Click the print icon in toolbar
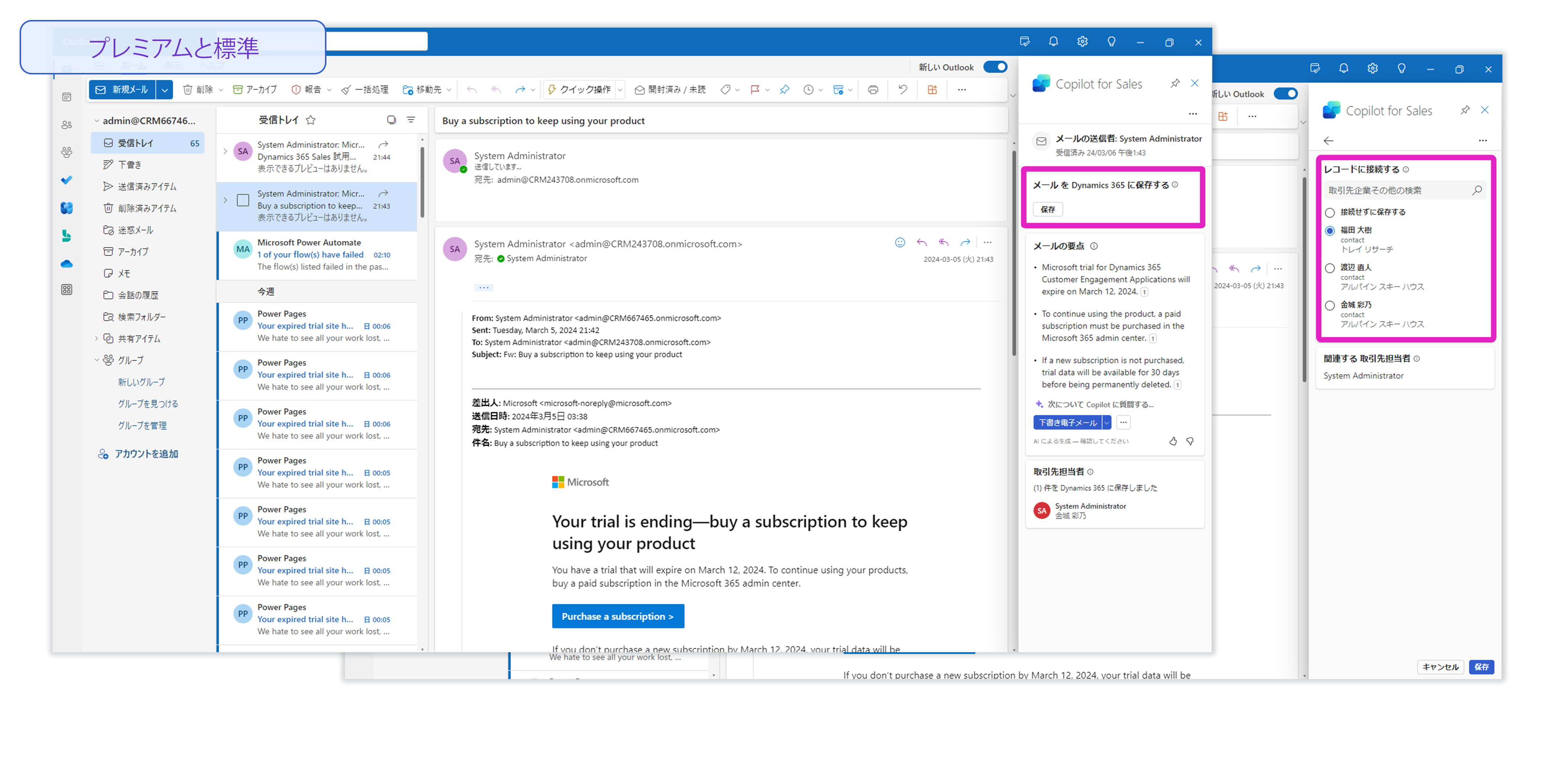 point(873,89)
